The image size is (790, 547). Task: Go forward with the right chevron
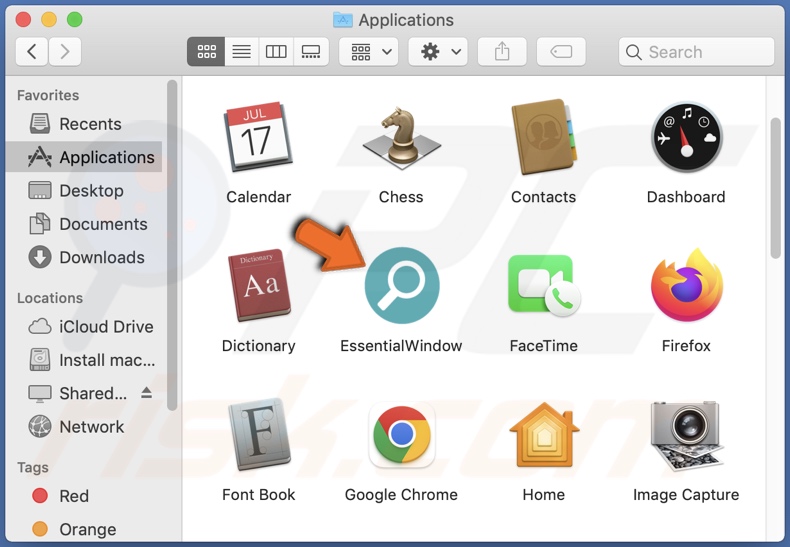[64, 51]
